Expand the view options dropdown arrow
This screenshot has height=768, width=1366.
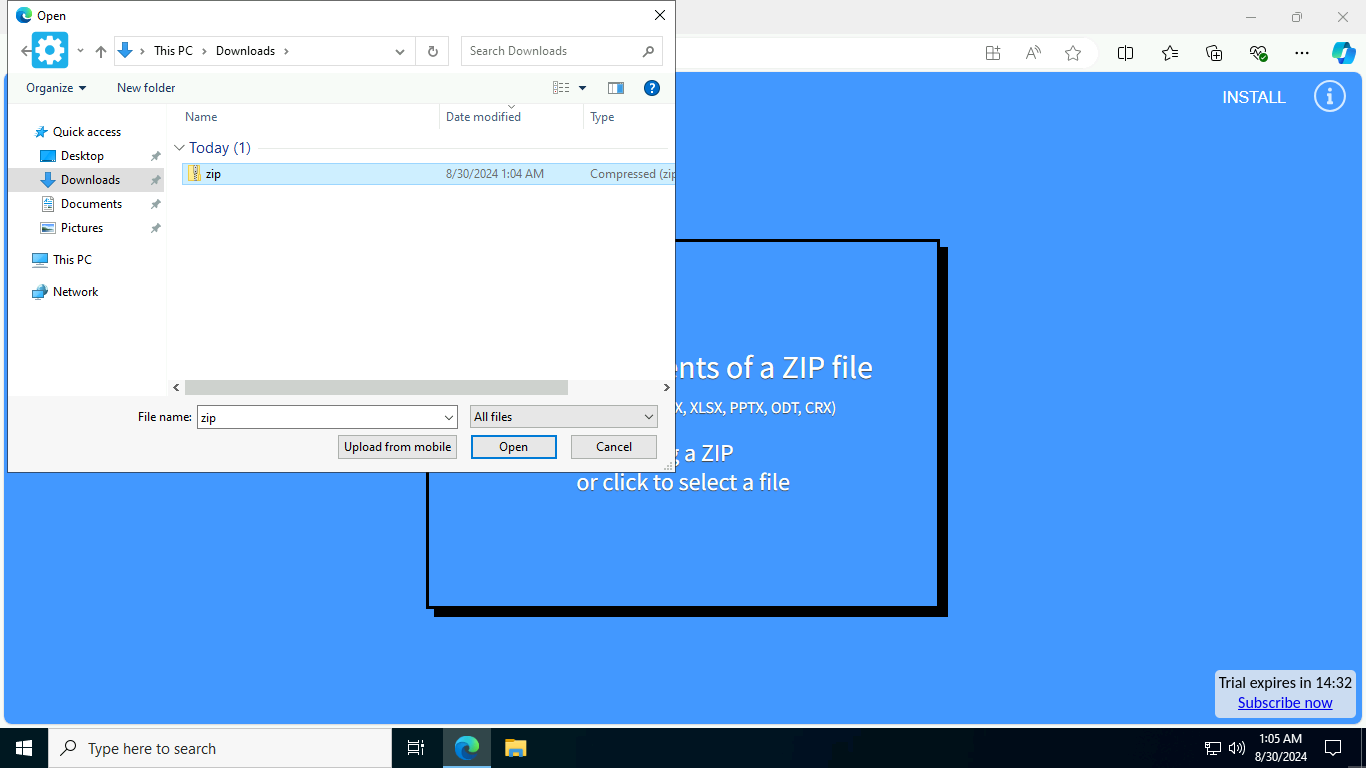tap(582, 88)
